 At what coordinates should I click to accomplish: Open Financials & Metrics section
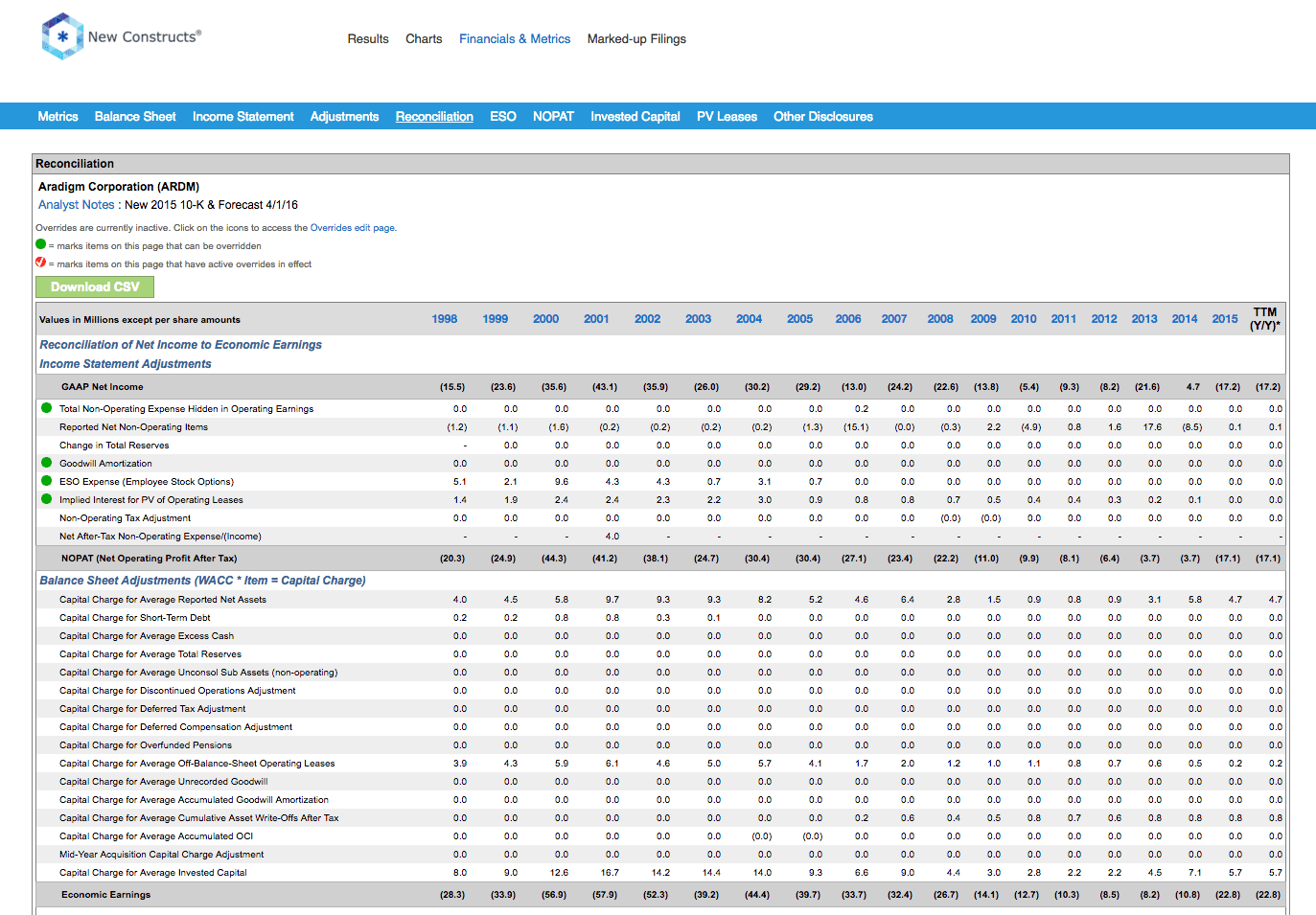pyautogui.click(x=515, y=39)
